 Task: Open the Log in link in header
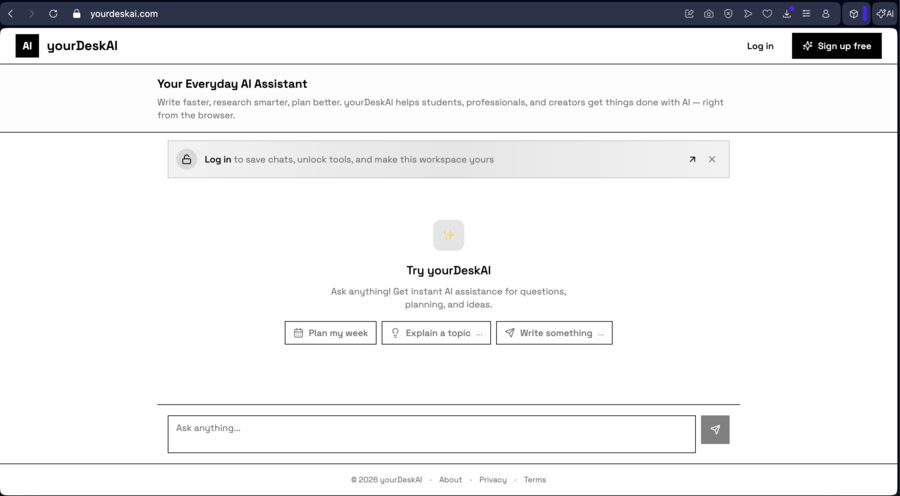760,46
